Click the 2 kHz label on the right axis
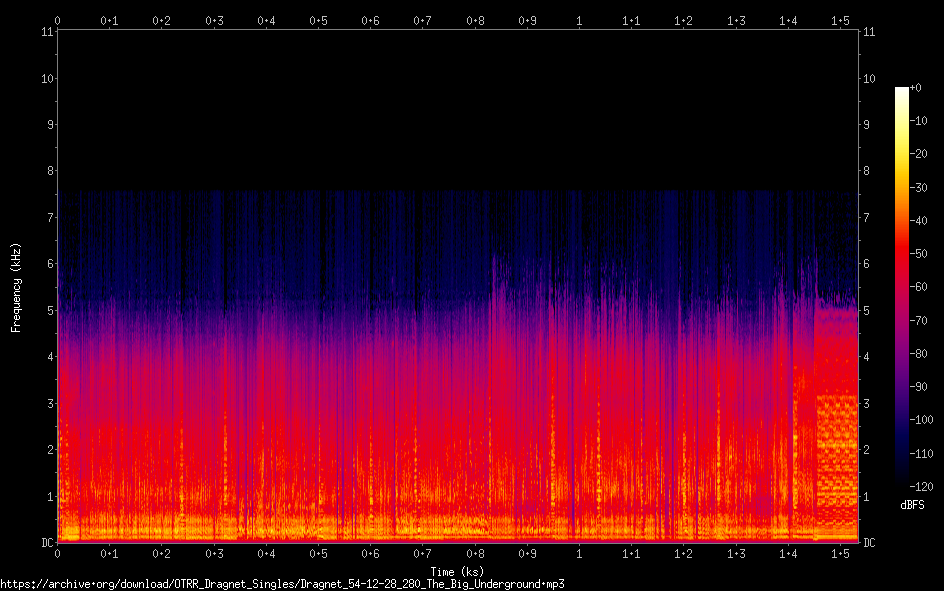Image resolution: width=944 pixels, height=591 pixels. click(867, 450)
